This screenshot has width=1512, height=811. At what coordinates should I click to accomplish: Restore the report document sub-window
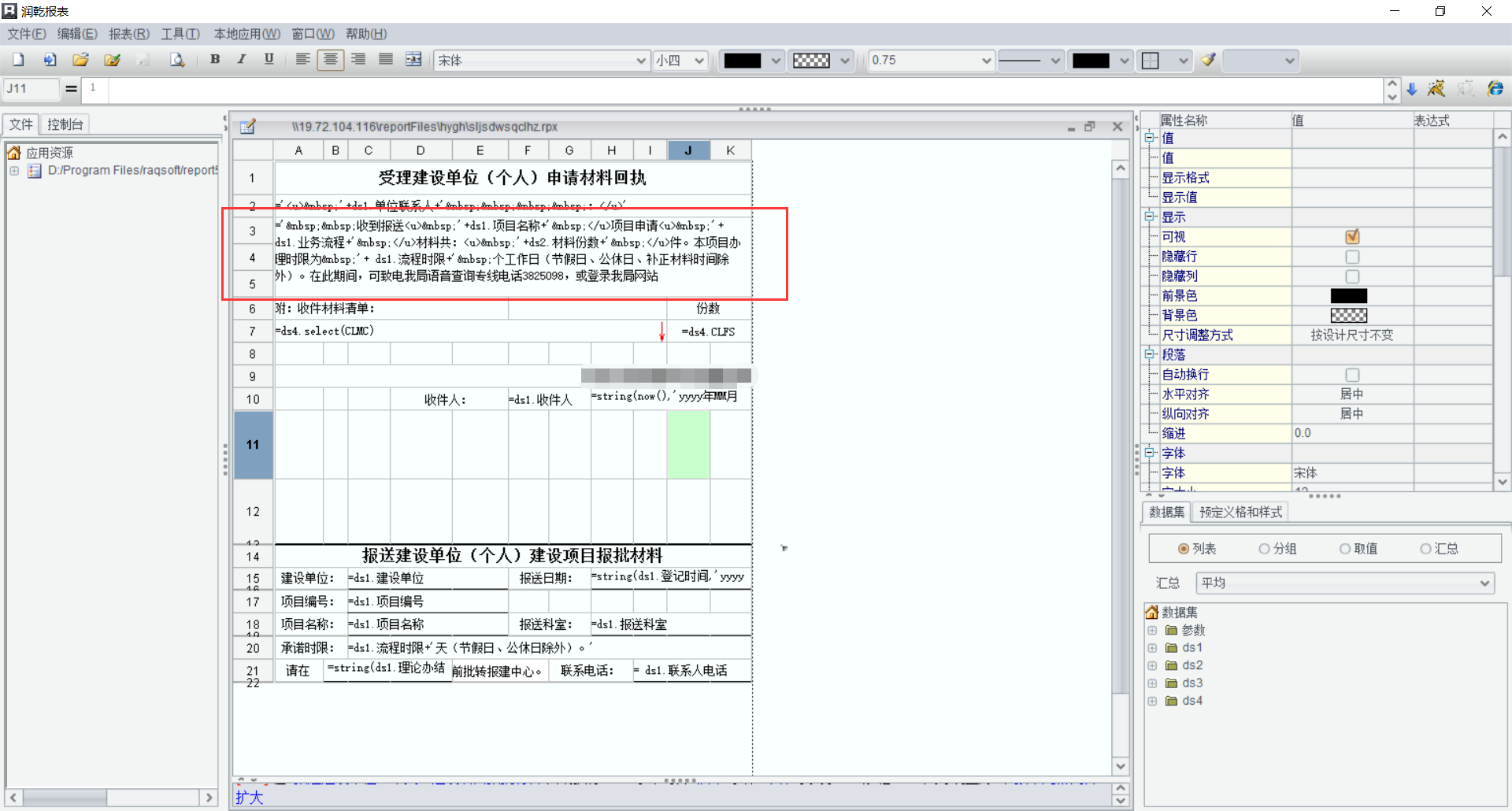1090,127
